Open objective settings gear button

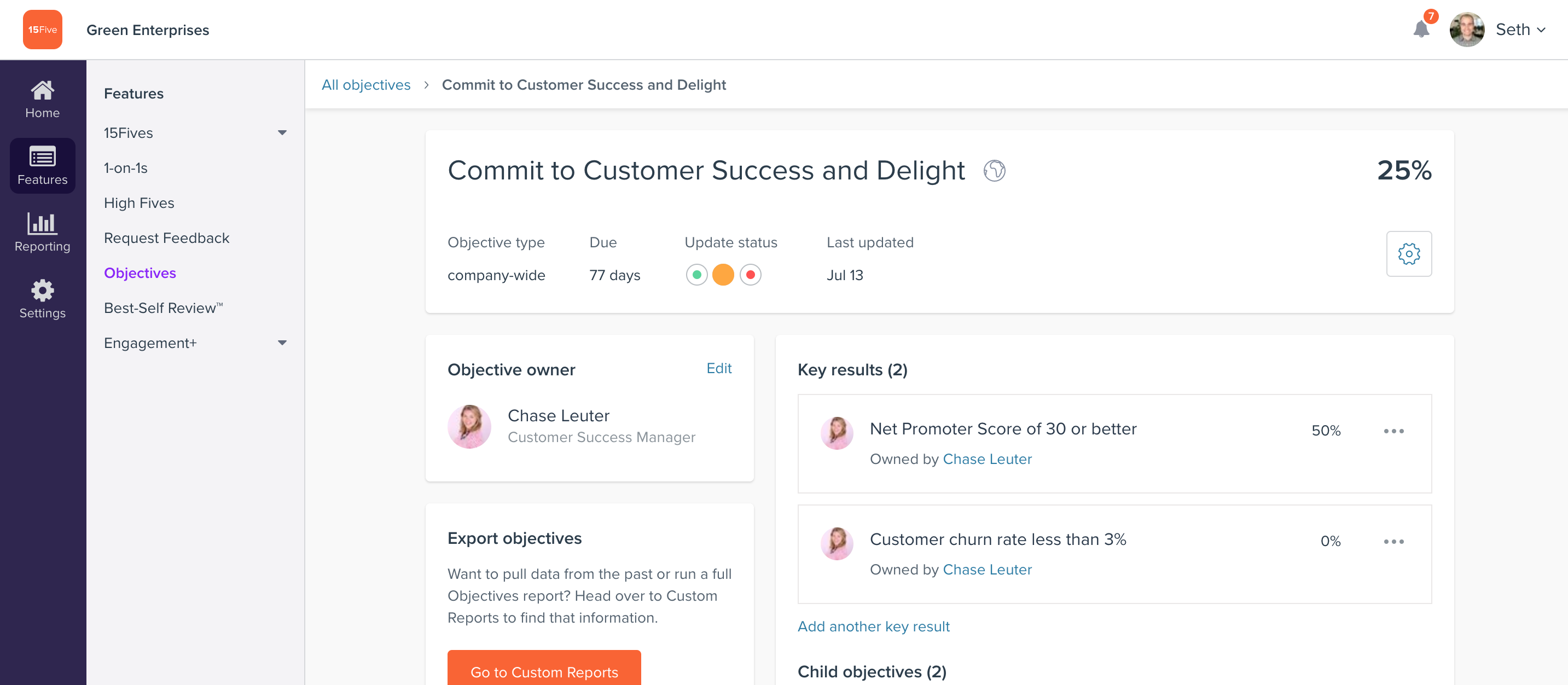(x=1409, y=253)
